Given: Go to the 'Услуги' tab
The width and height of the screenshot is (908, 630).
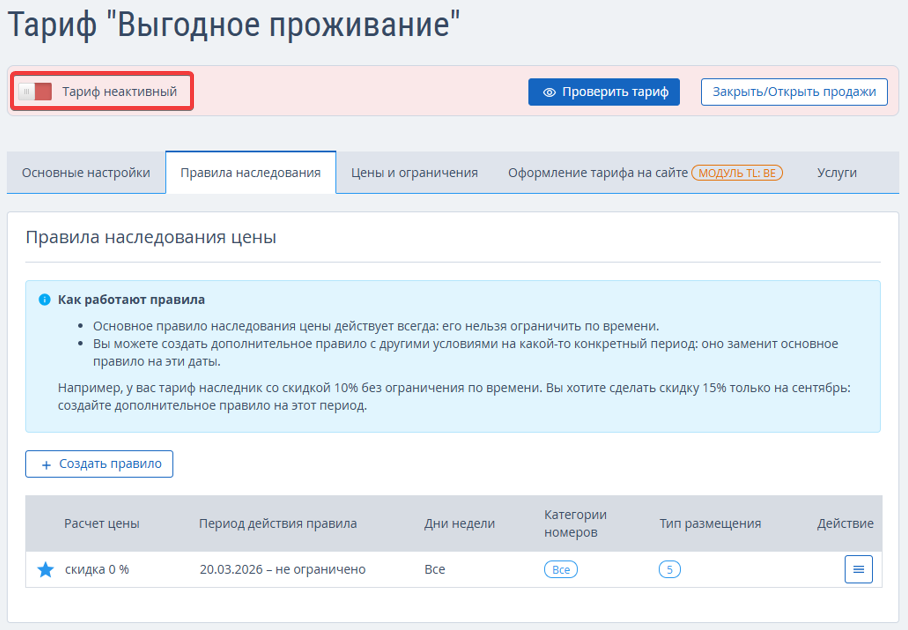Looking at the screenshot, I should click(837, 173).
